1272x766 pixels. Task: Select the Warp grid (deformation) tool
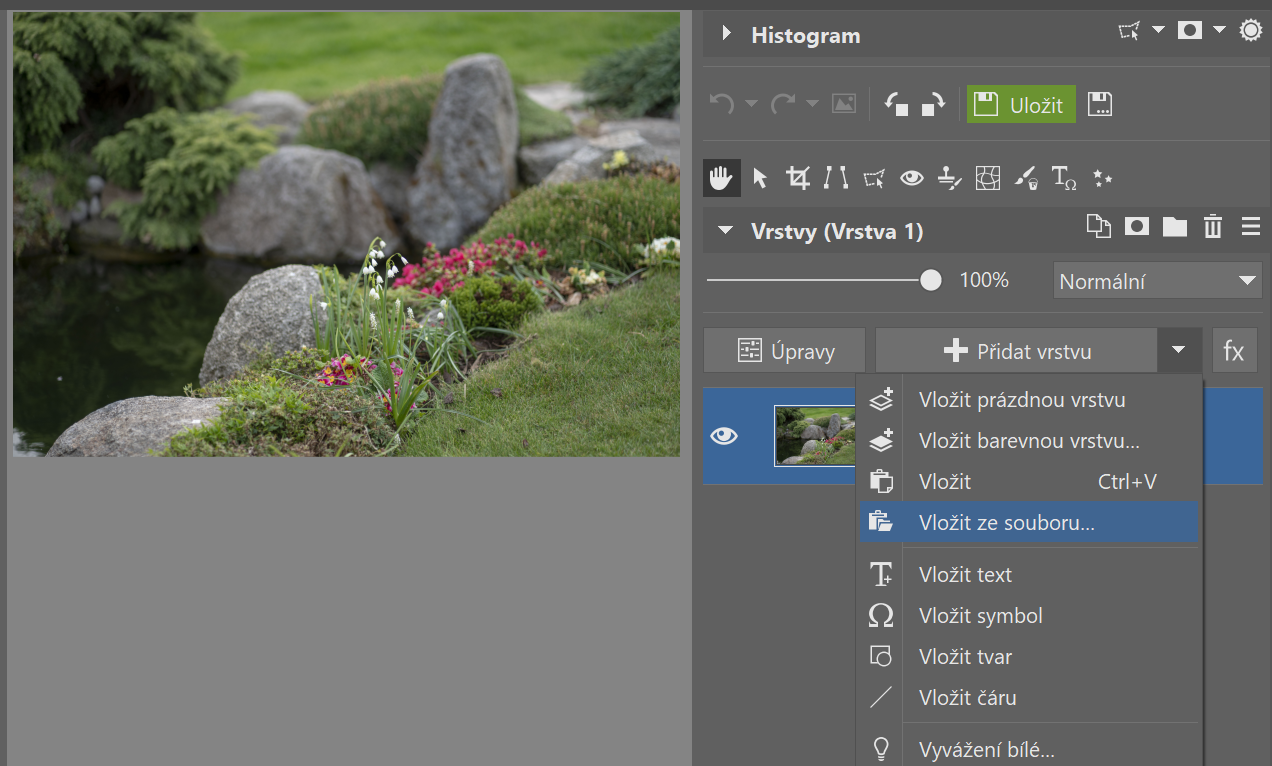click(987, 178)
